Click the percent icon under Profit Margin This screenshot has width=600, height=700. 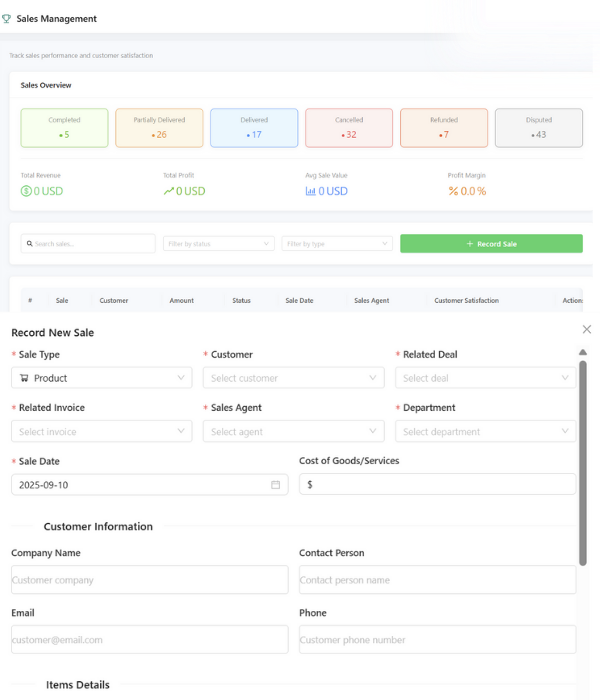coord(453,191)
